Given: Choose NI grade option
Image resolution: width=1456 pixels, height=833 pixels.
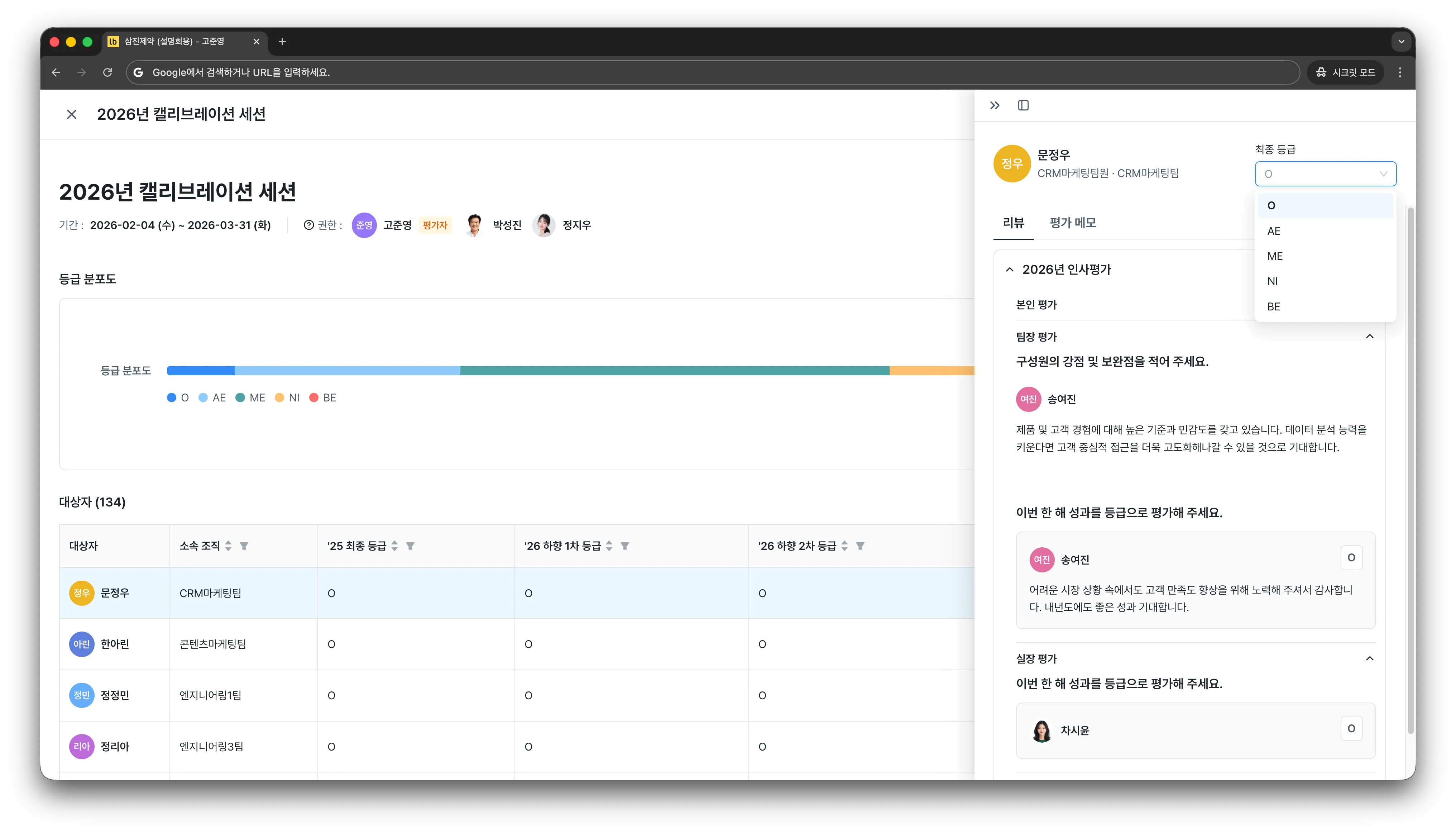Looking at the screenshot, I should pos(1325,281).
